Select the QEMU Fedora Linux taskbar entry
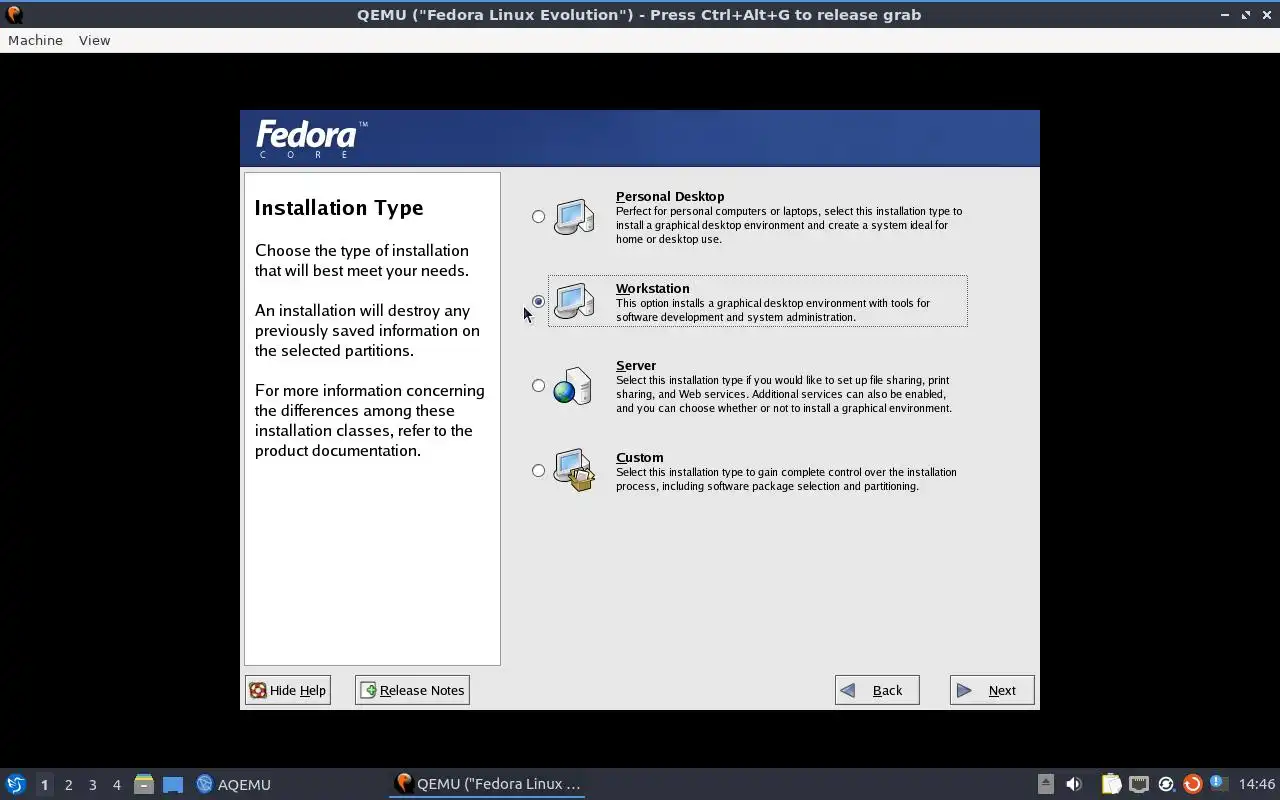 point(488,784)
